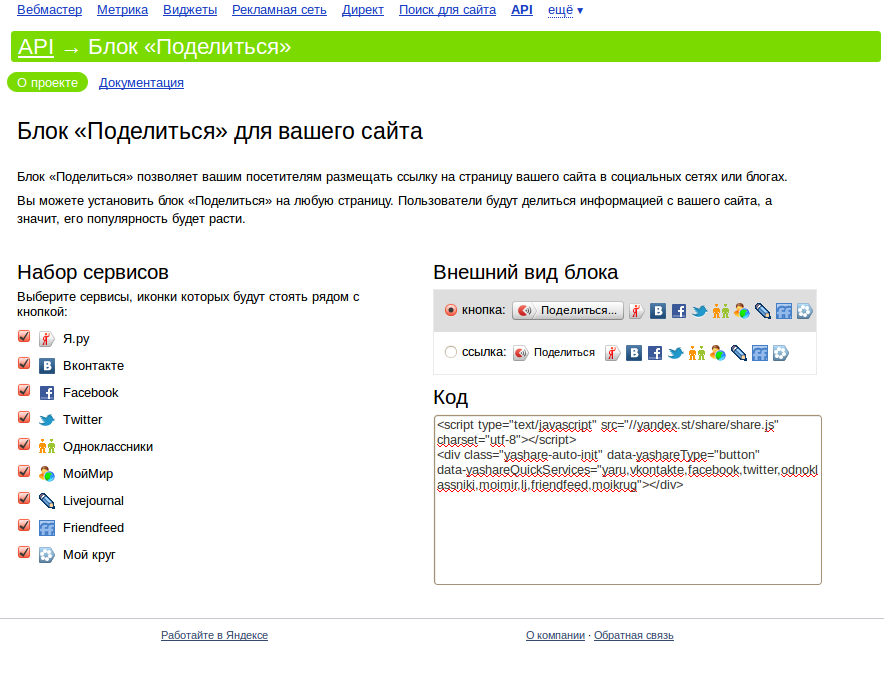
Task: Click the Vkontakte icon in link preview row
Action: (x=634, y=353)
